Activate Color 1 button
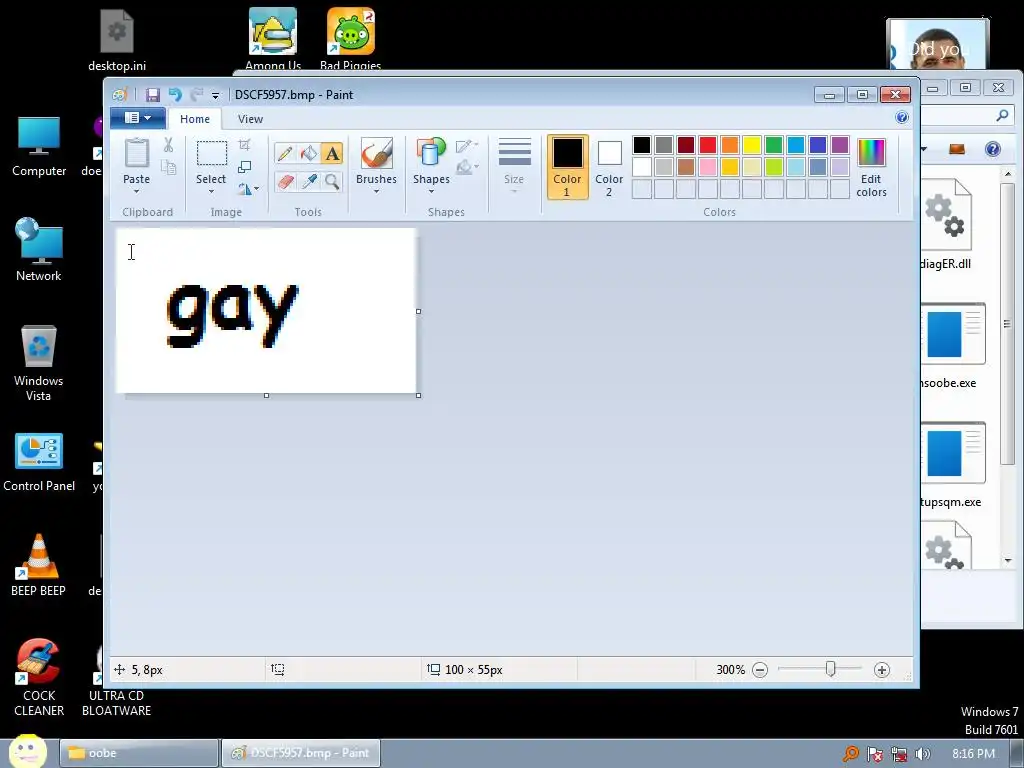 pyautogui.click(x=567, y=167)
